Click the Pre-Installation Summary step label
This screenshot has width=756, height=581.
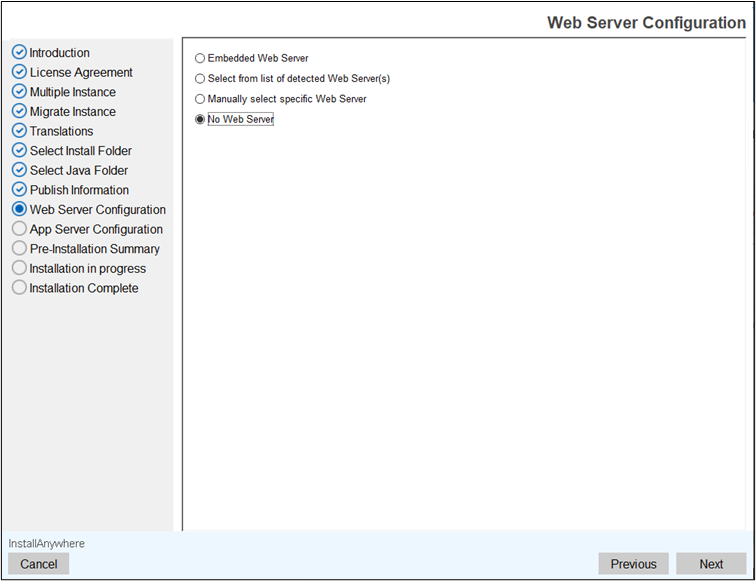94,249
